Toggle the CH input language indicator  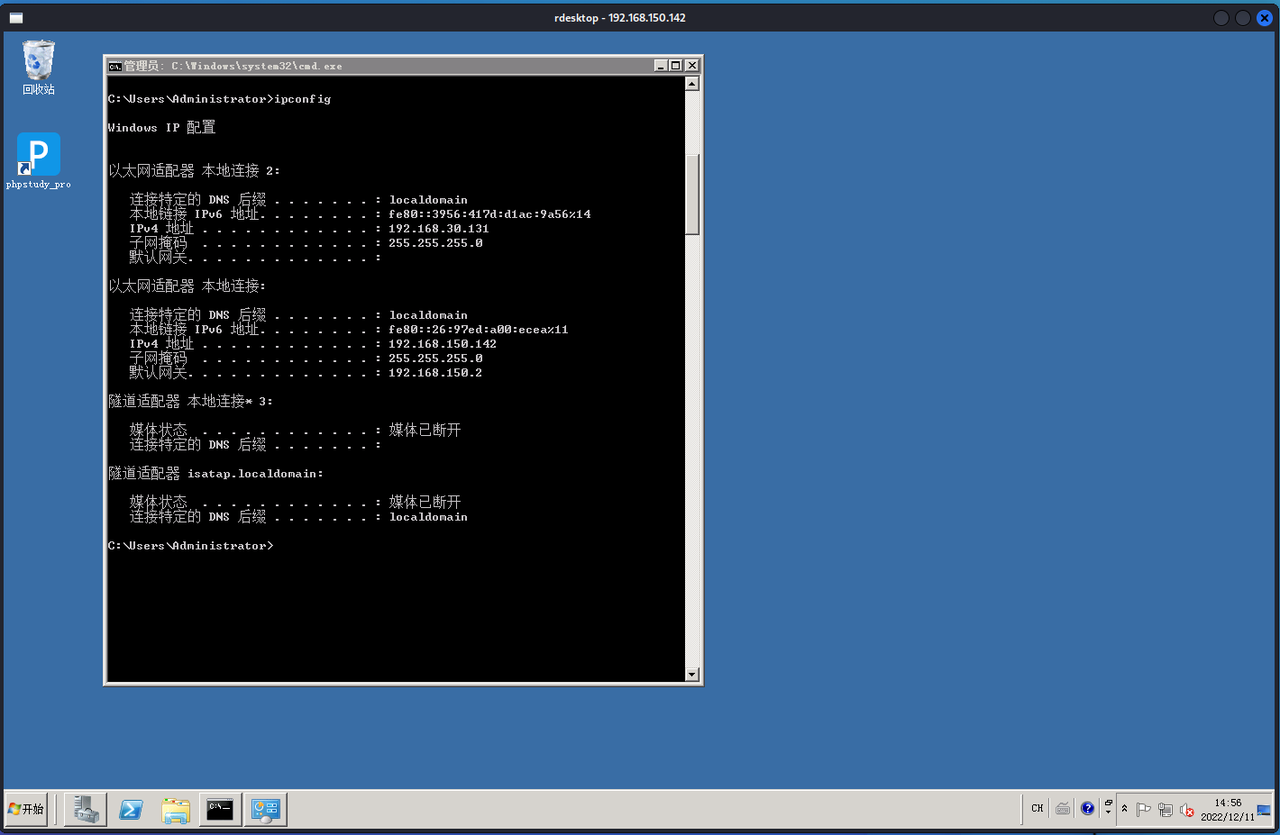coord(1037,808)
